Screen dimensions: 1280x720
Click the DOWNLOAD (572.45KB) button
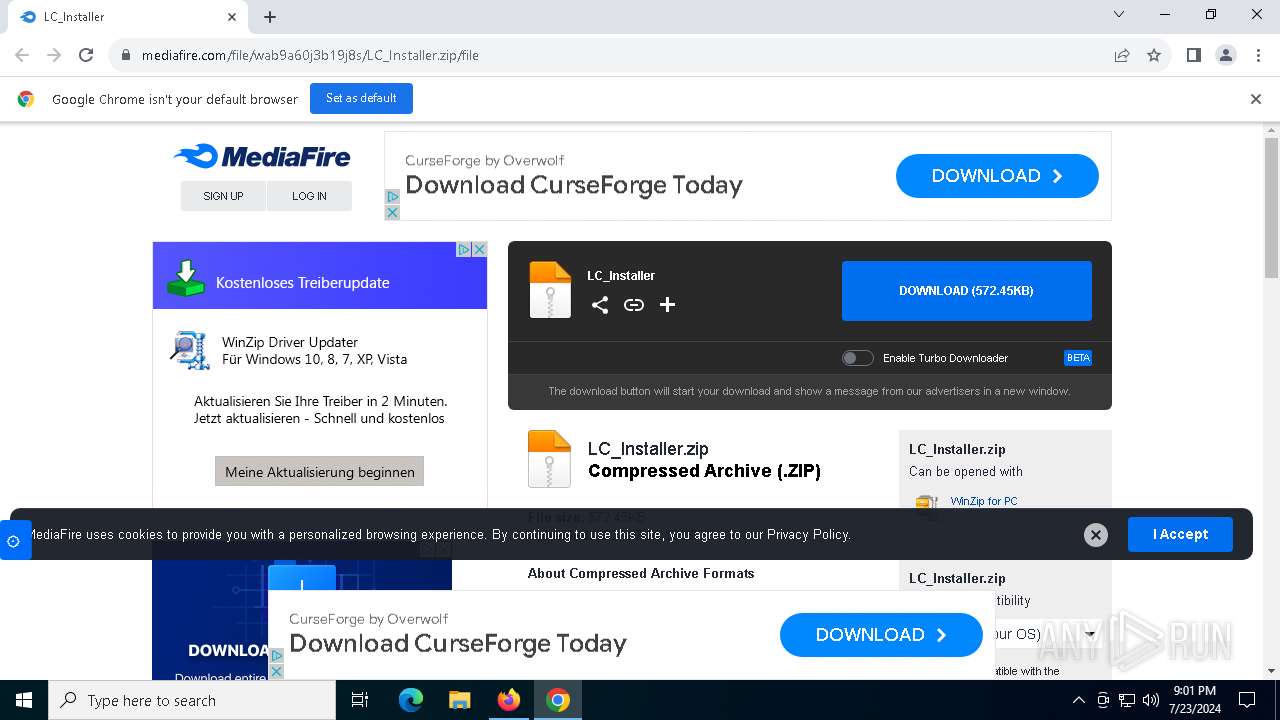(966, 291)
